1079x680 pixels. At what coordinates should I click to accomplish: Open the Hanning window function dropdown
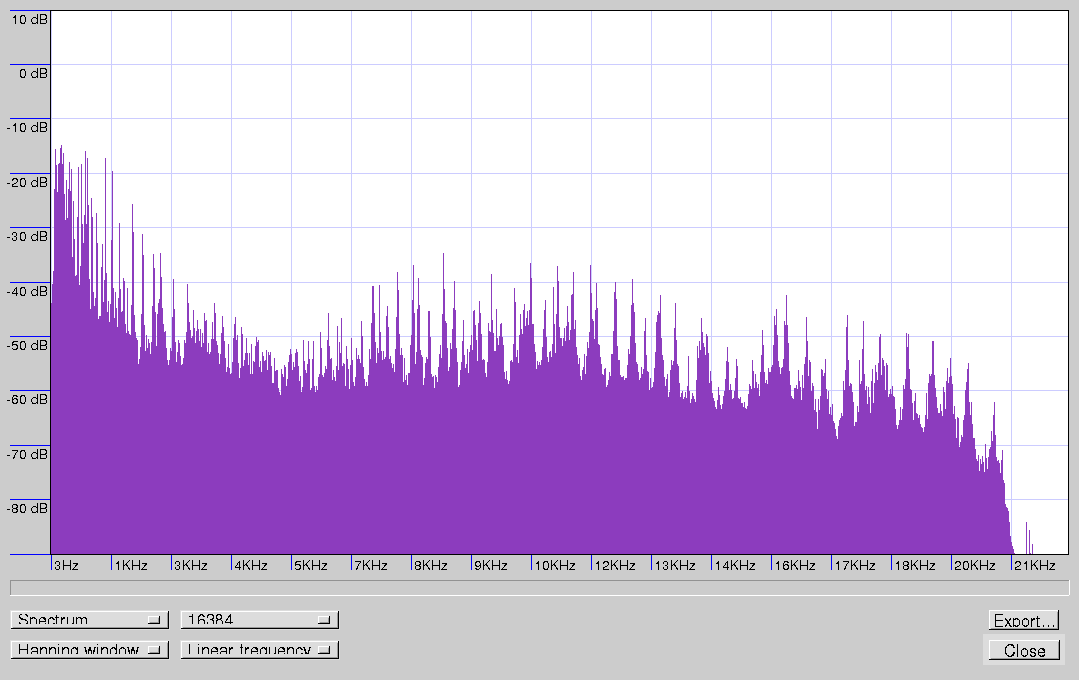89,650
